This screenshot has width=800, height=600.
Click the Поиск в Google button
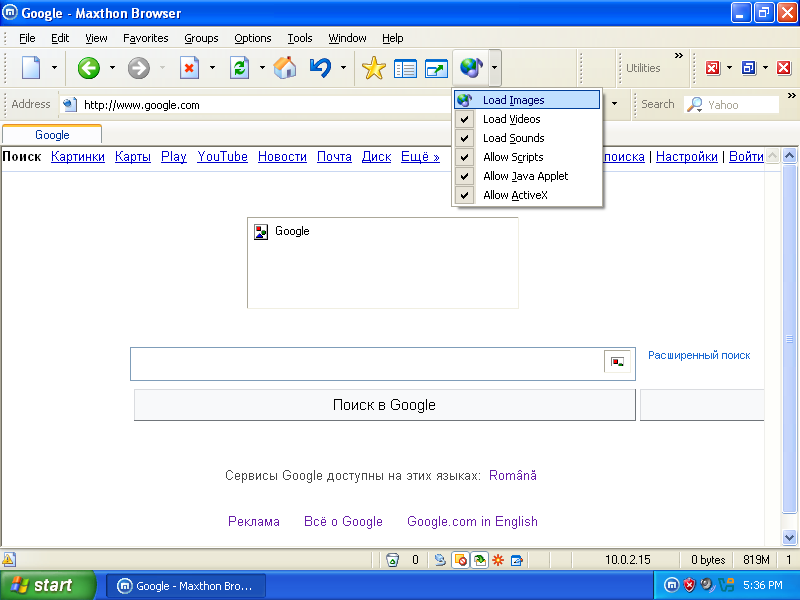coord(385,405)
